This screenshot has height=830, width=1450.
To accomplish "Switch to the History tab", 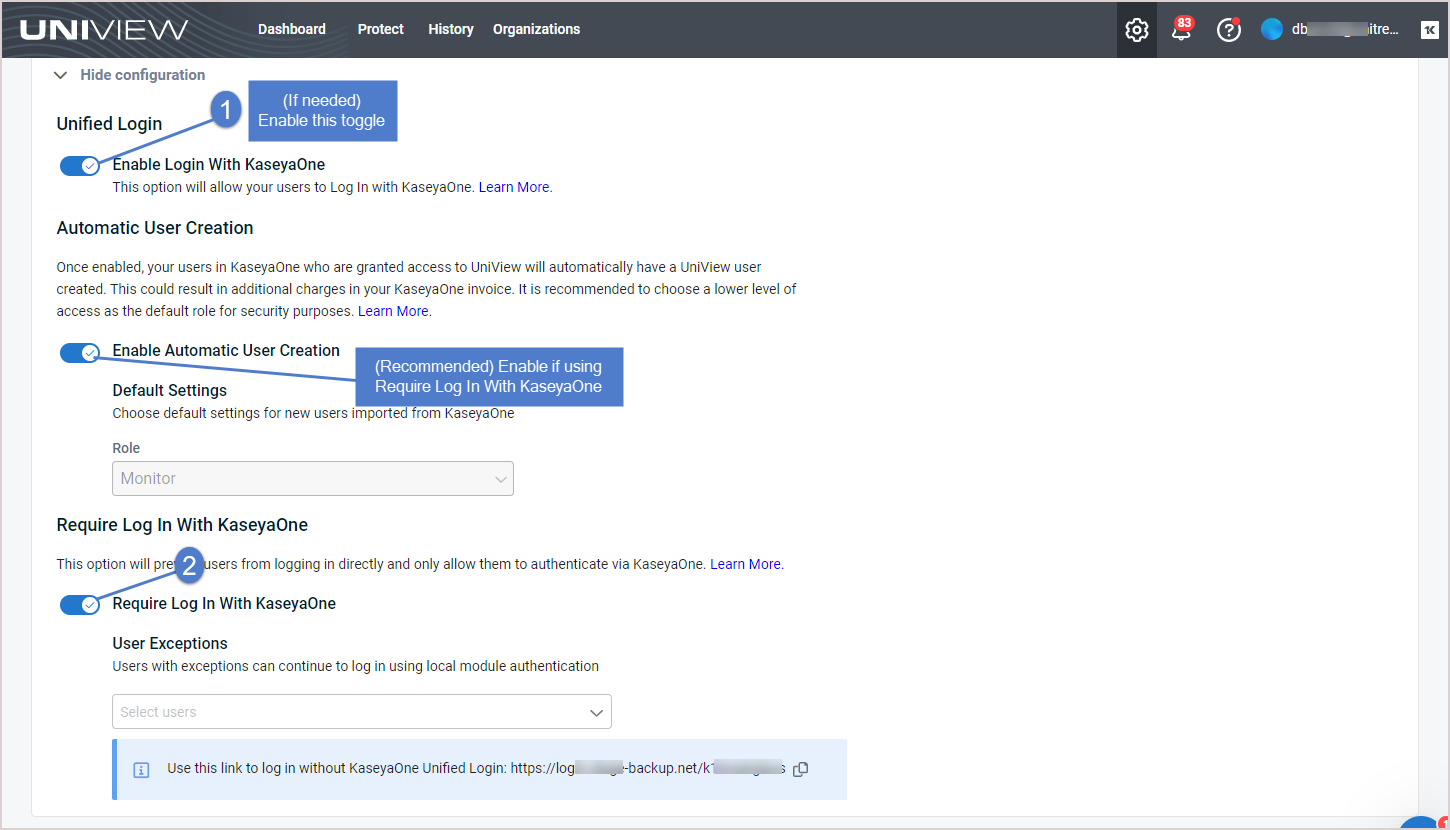I will tap(451, 29).
